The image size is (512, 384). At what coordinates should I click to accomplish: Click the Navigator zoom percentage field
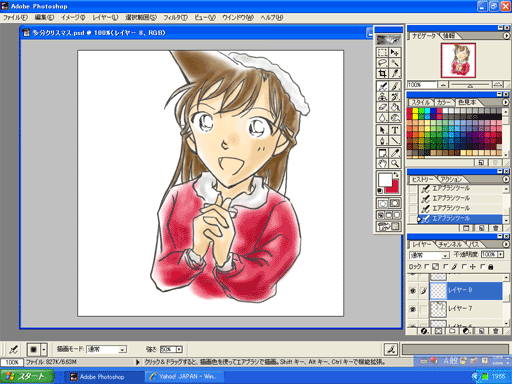[422, 85]
